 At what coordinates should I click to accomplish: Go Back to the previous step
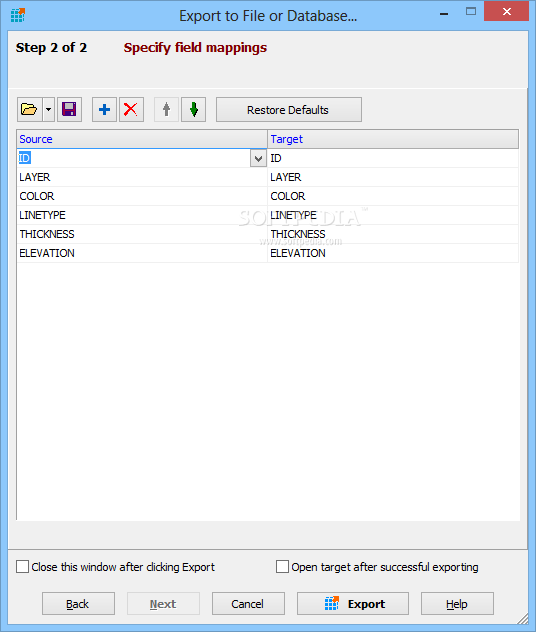(78, 604)
